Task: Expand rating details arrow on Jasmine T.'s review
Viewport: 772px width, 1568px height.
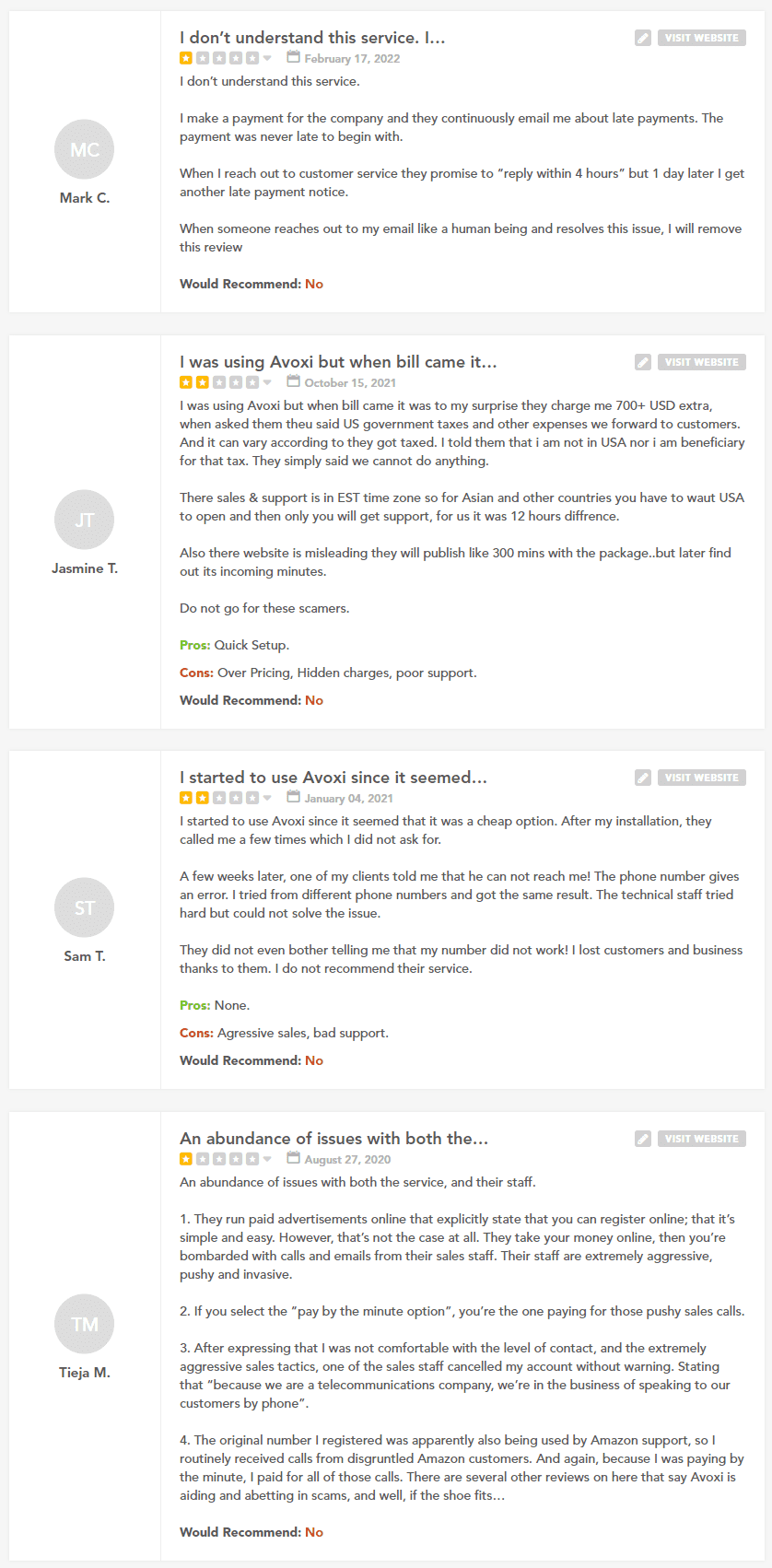Action: [267, 382]
